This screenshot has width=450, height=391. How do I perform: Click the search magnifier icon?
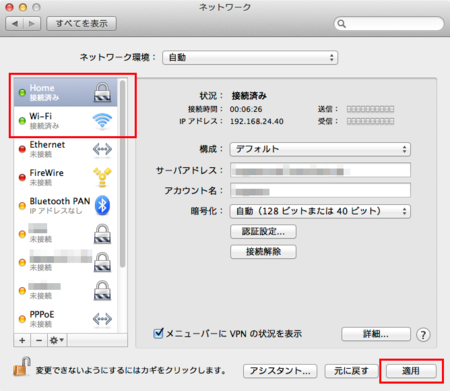pyautogui.click(x=341, y=24)
